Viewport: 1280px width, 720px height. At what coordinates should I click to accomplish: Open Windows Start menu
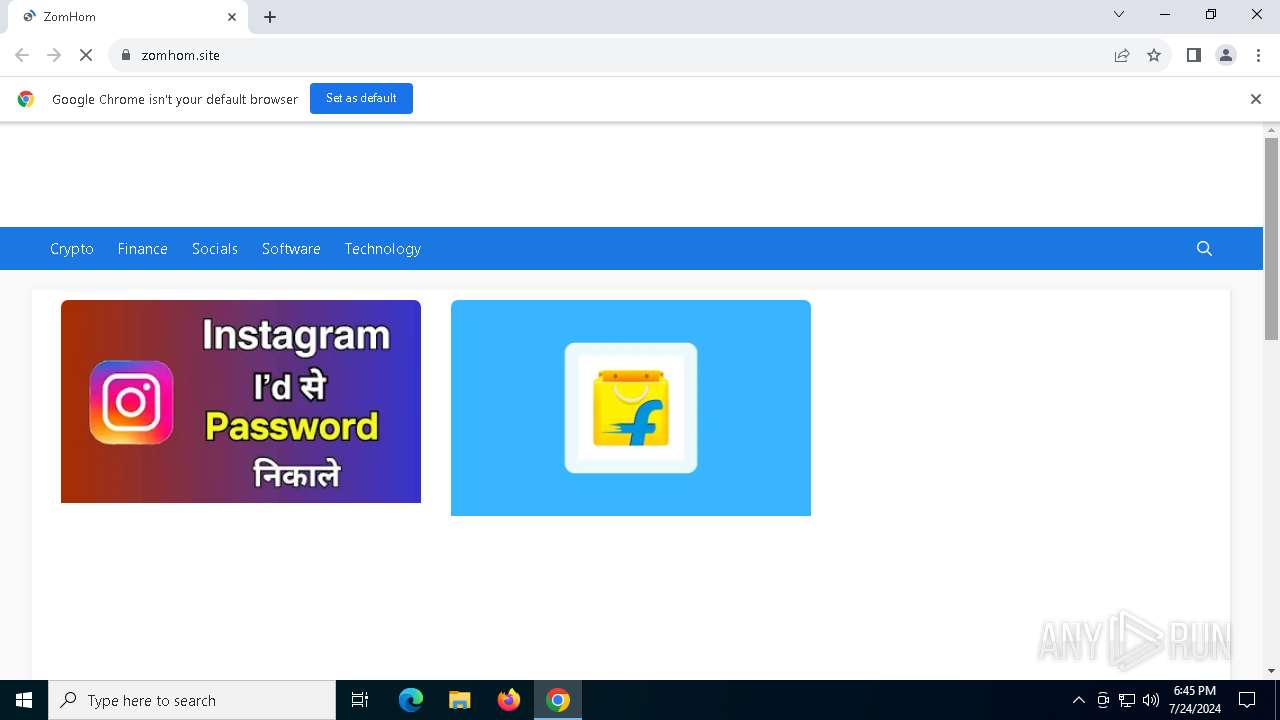tap(24, 700)
